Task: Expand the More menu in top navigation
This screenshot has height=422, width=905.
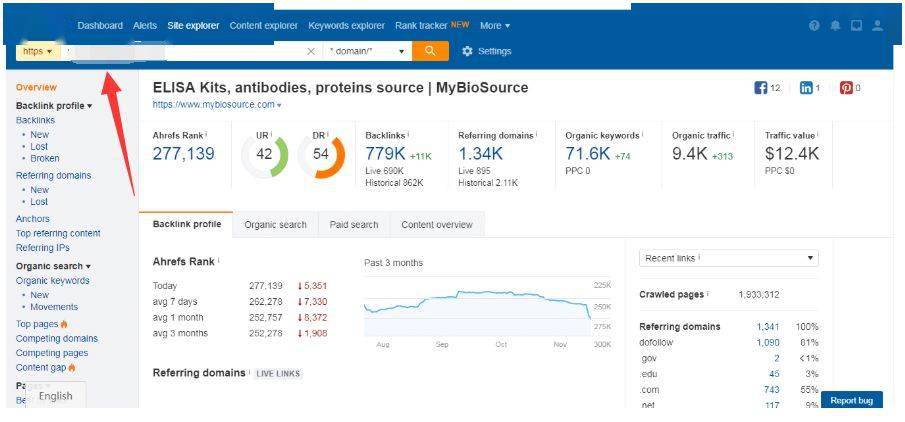Action: click(495, 25)
